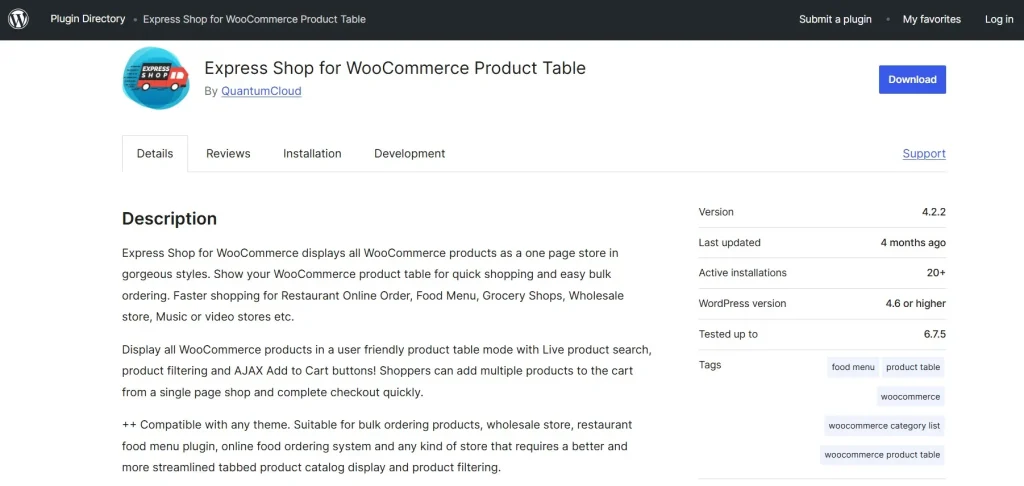The width and height of the screenshot is (1024, 486).
Task: Open the QuantumCloud author link
Action: tap(261, 91)
